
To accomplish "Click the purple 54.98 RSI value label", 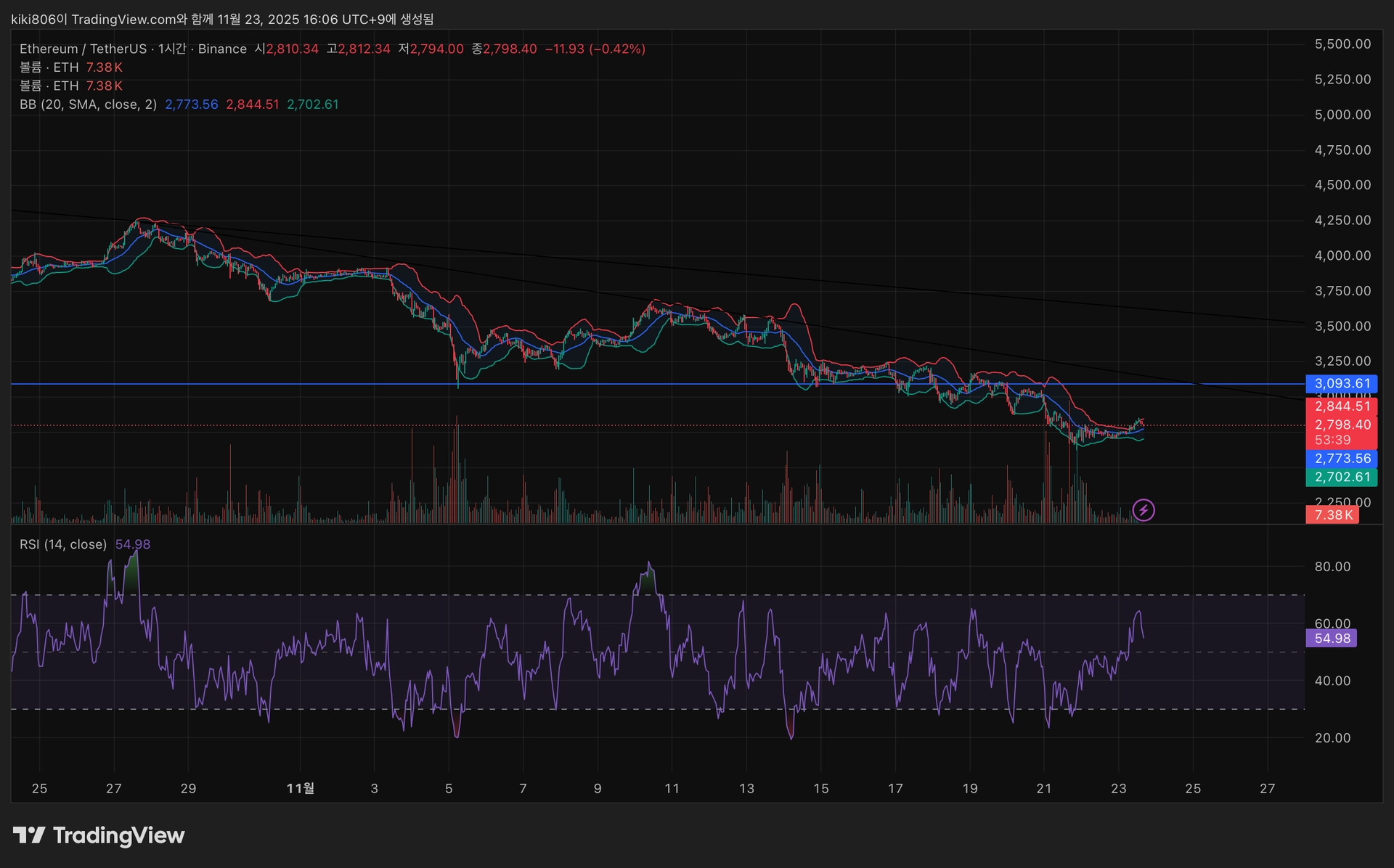I will 1332,638.
